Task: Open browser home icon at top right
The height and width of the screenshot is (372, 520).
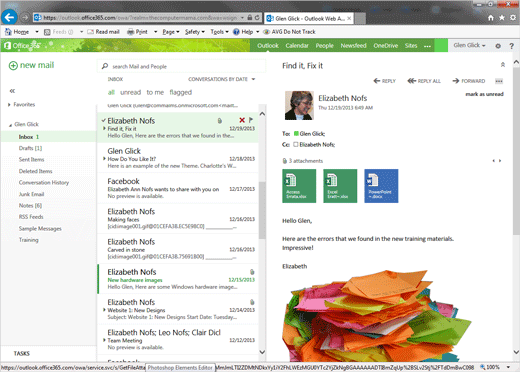Action: pos(491,18)
